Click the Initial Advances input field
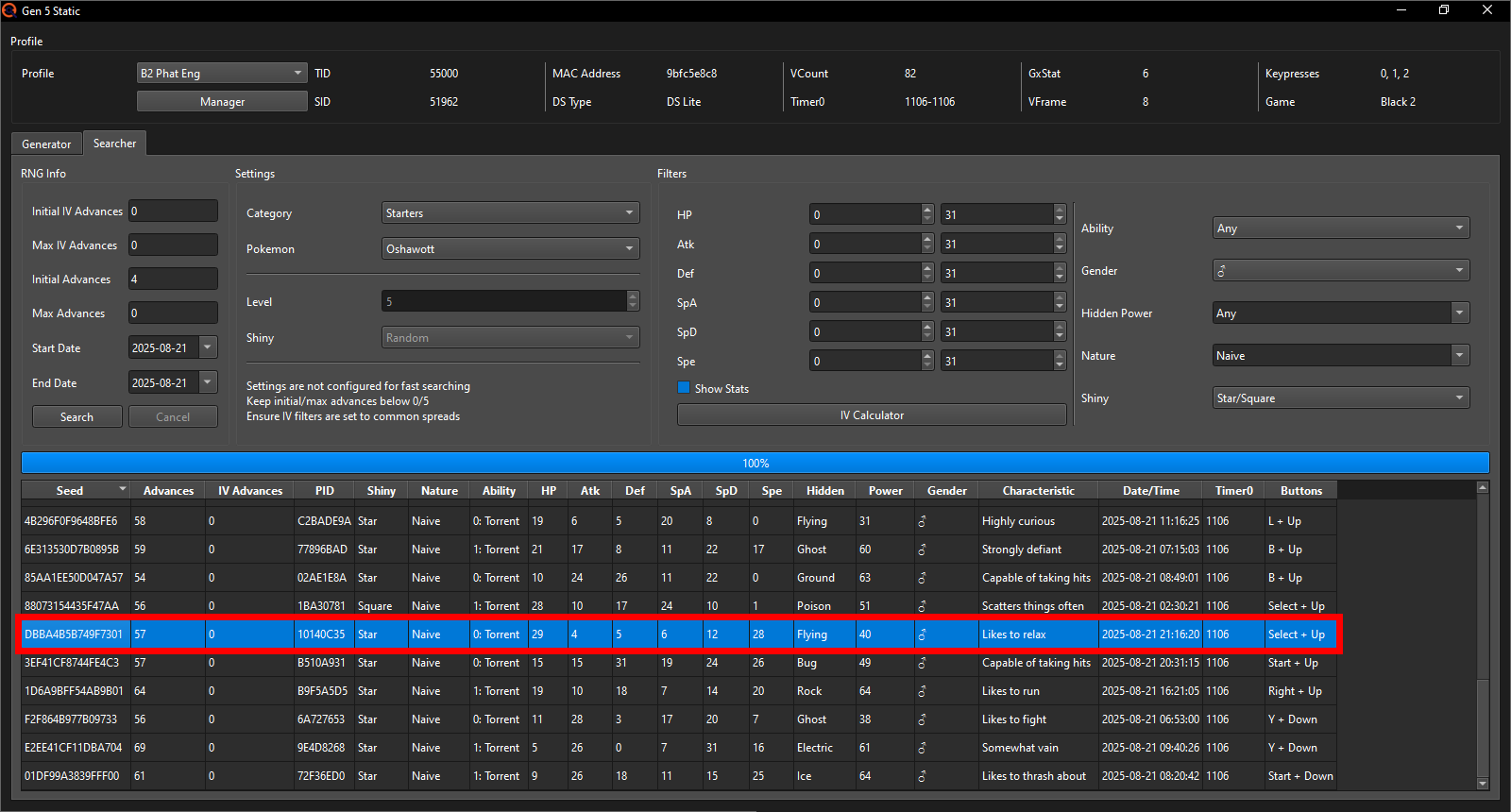This screenshot has width=1511, height=812. tap(173, 279)
